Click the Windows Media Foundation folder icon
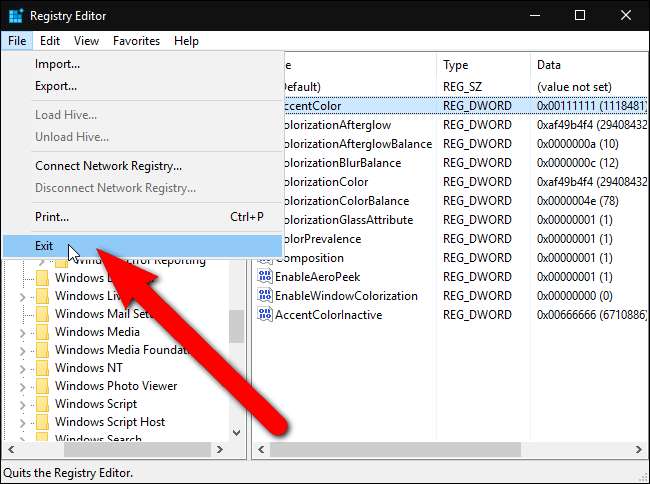This screenshot has height=484, width=650. pos(42,350)
